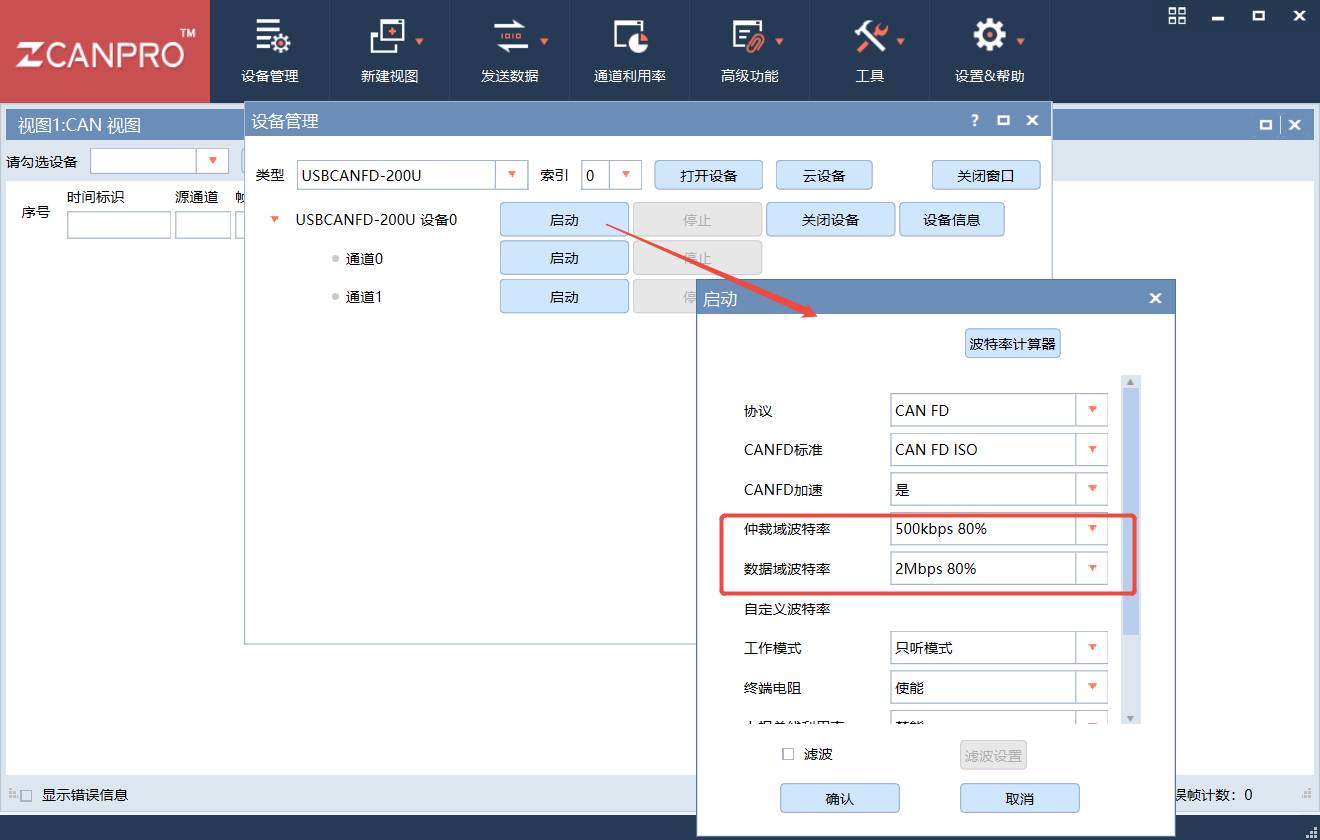This screenshot has width=1320, height=840.
Task: Open the 数据域波特率 dropdown
Action: [1092, 568]
